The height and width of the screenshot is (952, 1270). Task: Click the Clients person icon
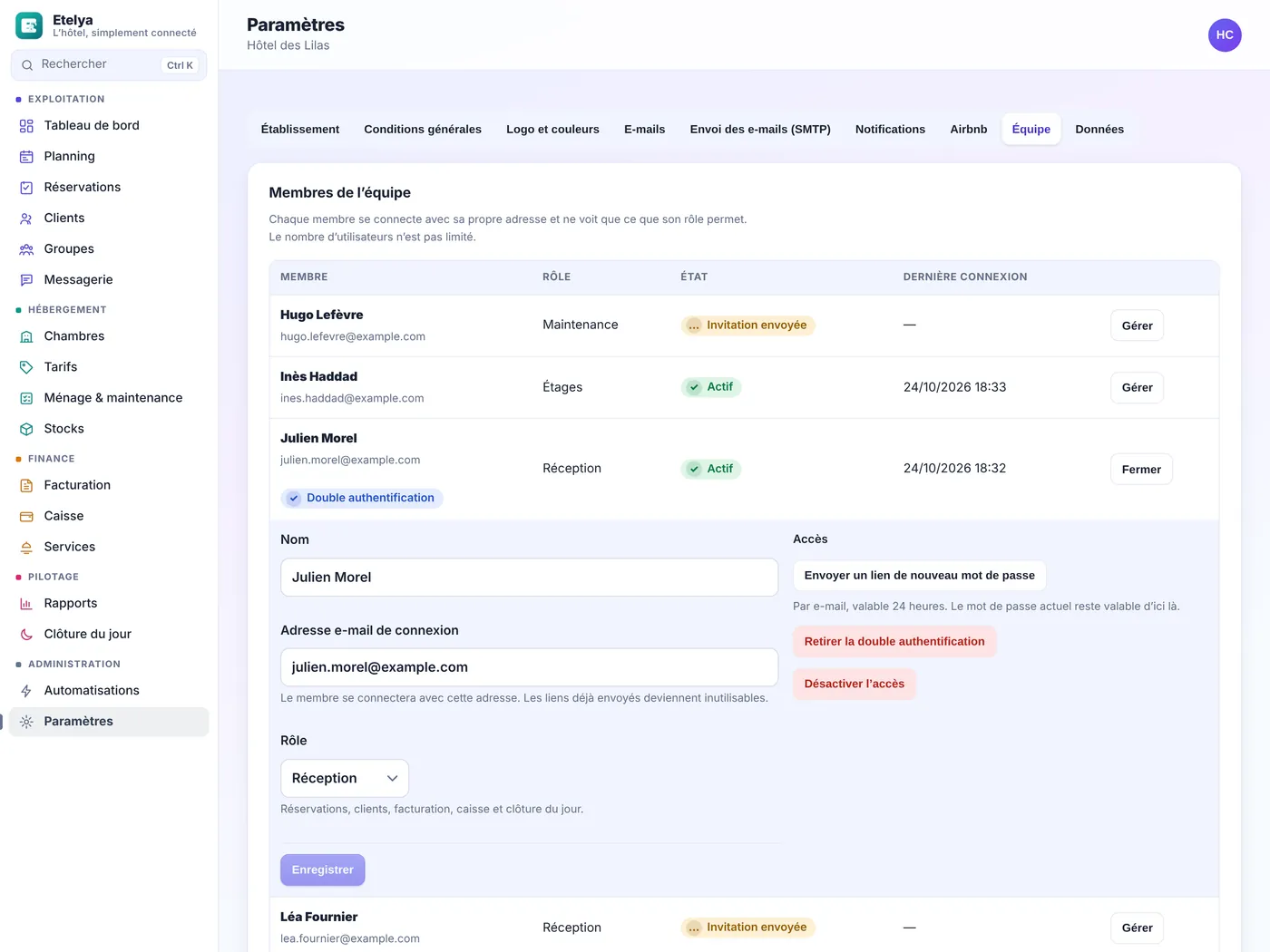[x=26, y=219]
